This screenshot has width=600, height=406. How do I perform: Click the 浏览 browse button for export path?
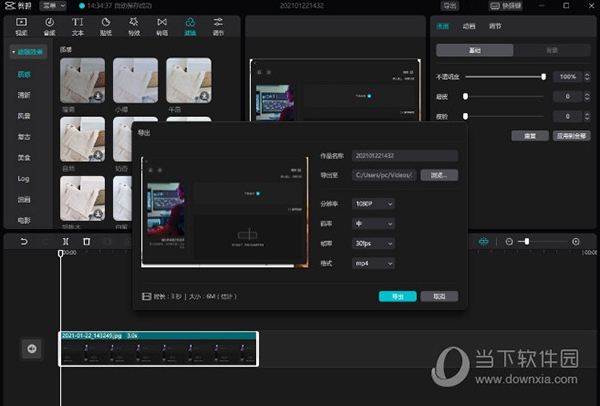[x=438, y=175]
